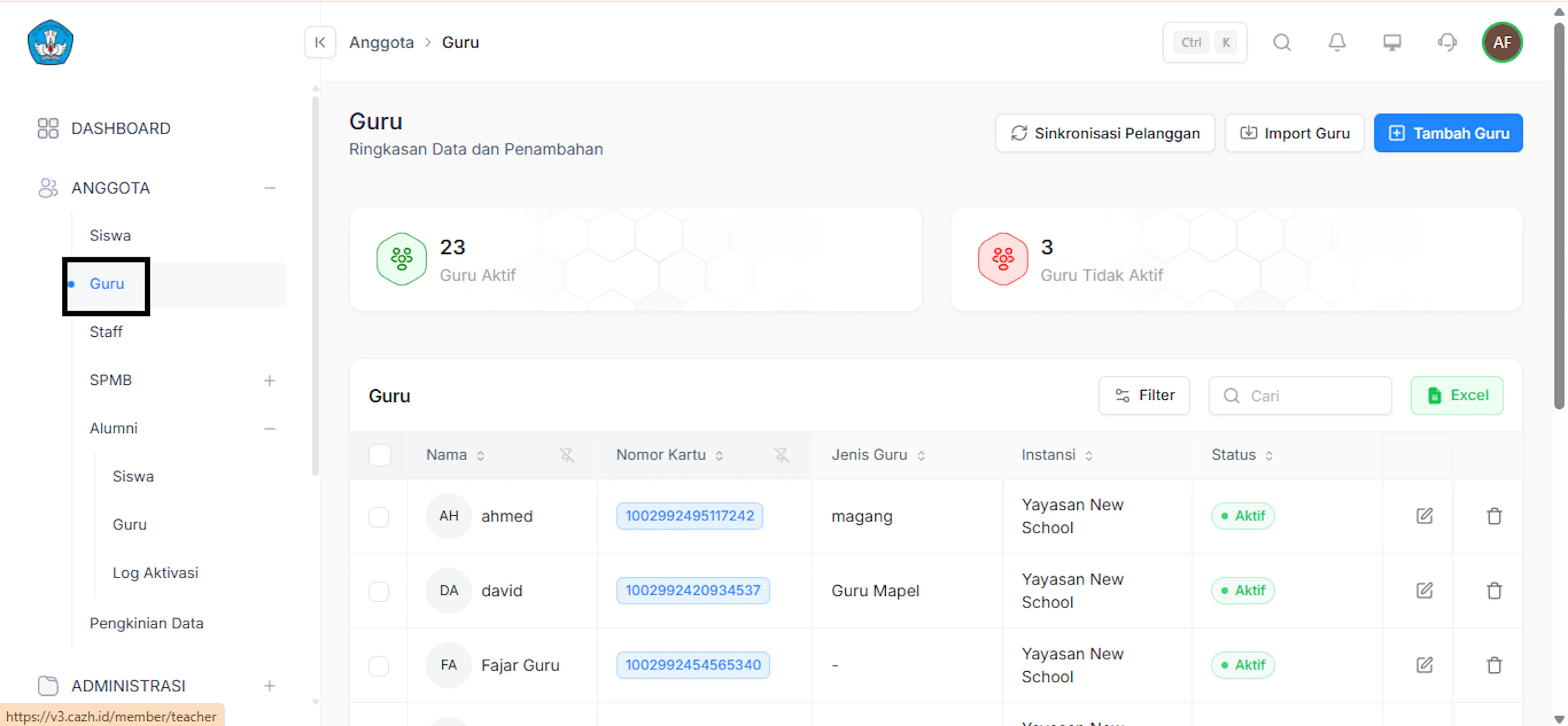Edit the Fajar Guru row
Screen dimensions: 1568x726
coord(1424,665)
